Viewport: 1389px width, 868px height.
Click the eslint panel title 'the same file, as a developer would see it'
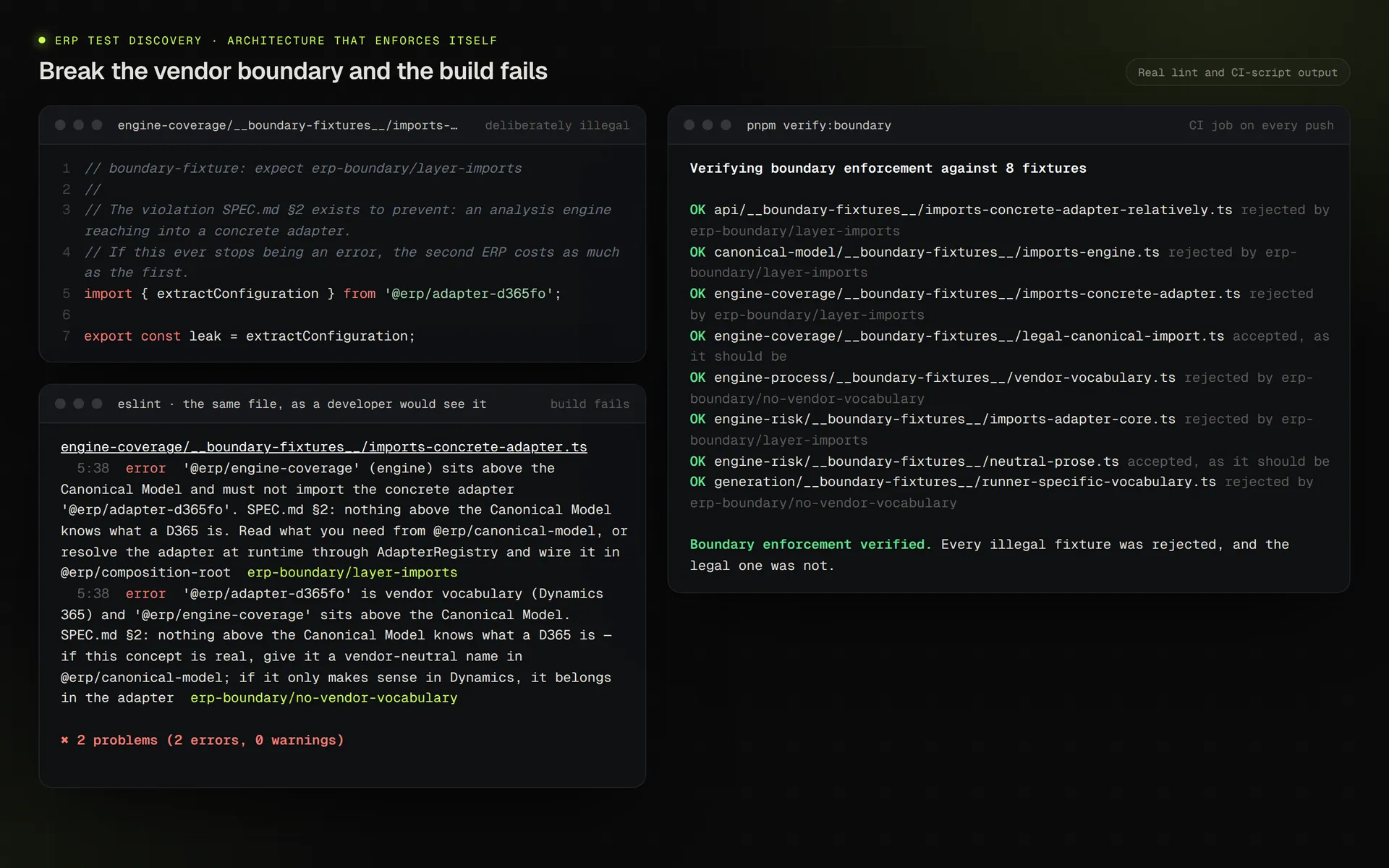(334, 404)
